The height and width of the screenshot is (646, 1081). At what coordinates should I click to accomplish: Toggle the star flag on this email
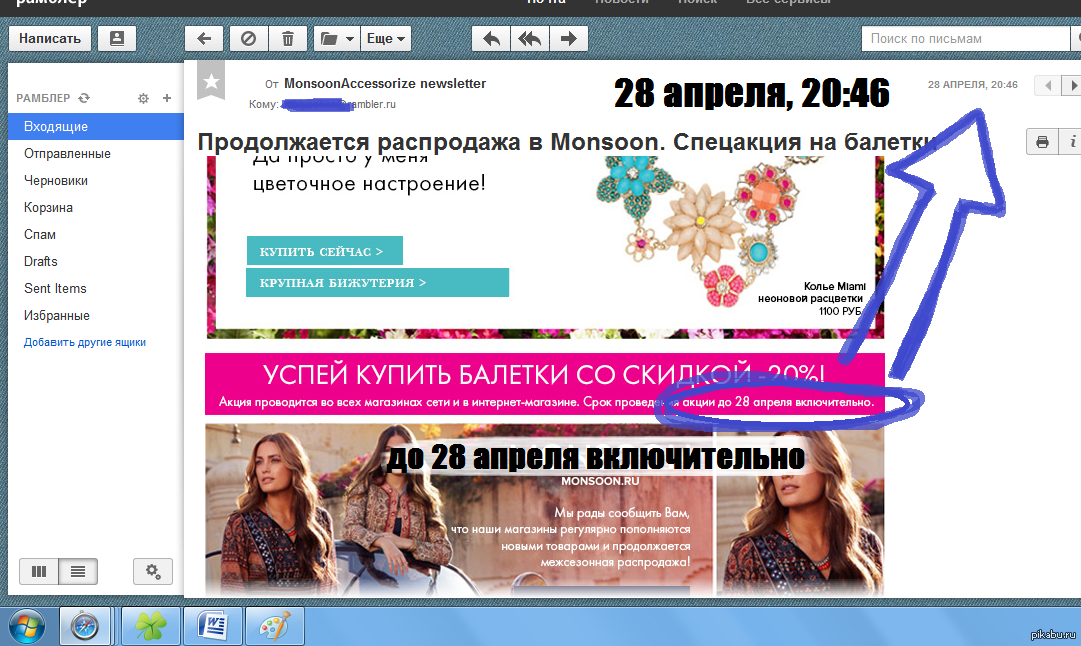pos(211,82)
